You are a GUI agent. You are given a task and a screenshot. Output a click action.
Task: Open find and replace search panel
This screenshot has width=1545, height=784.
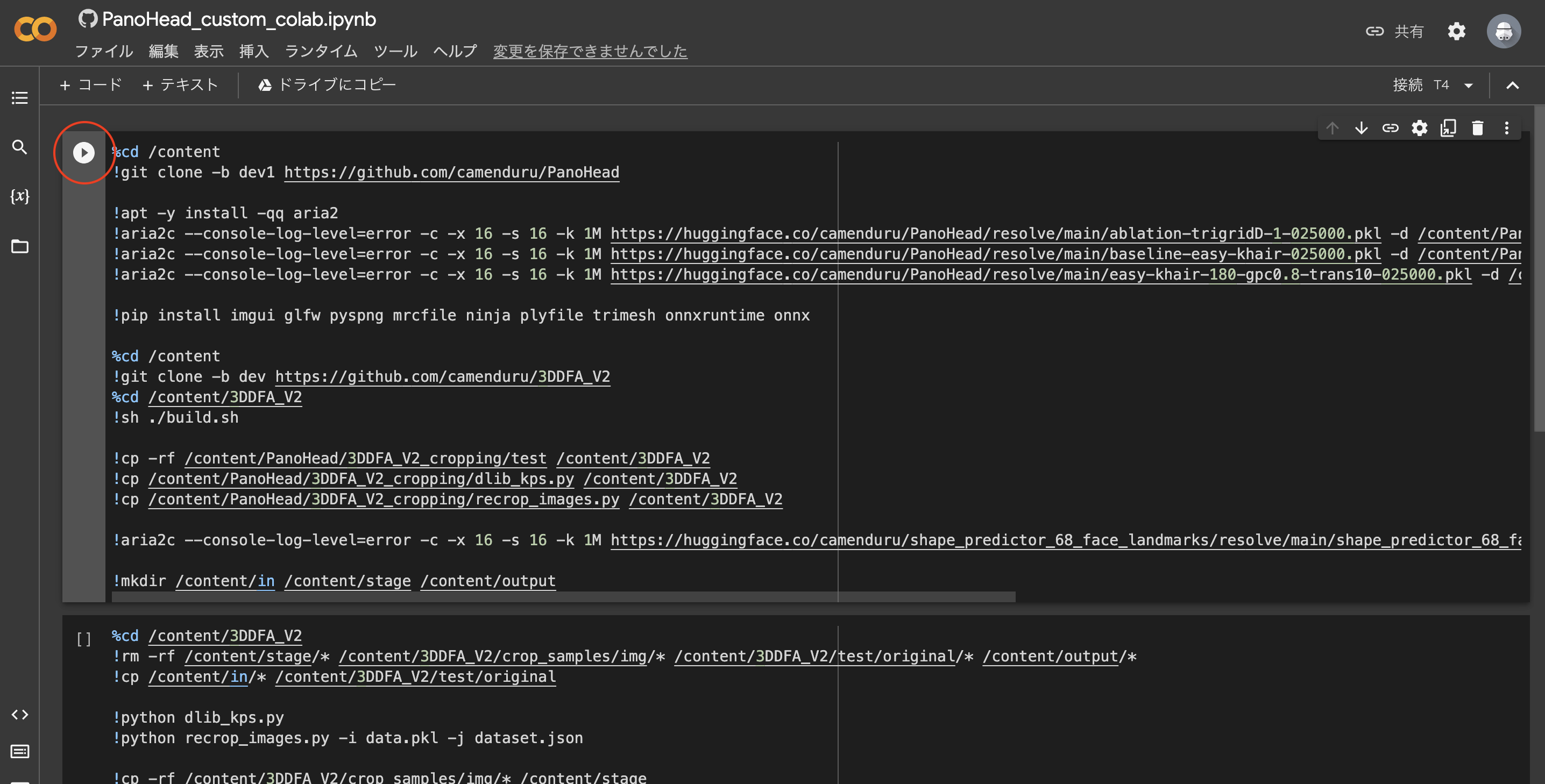coord(20,147)
